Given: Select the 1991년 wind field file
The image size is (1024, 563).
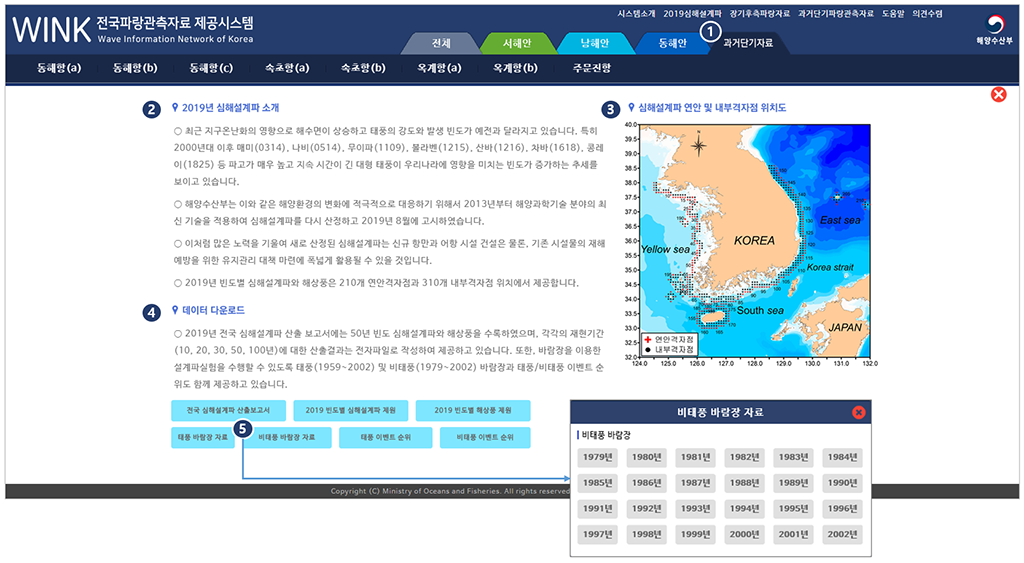Looking at the screenshot, I should [598, 508].
